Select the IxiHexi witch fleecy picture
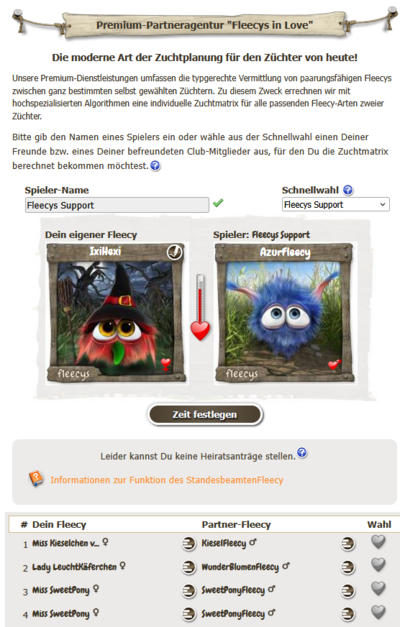Screen dimensions: 400x627 pos(116,313)
